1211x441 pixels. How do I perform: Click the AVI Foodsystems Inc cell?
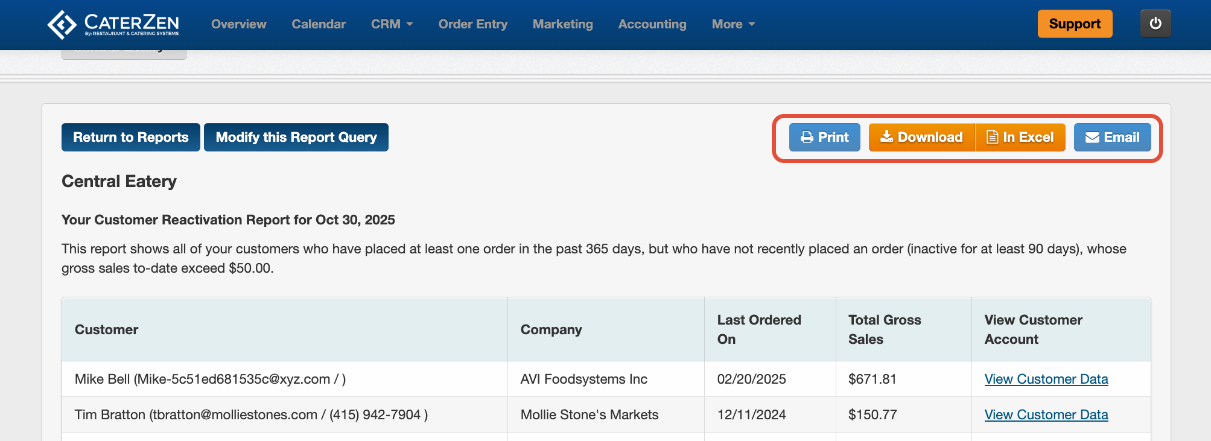[606, 379]
